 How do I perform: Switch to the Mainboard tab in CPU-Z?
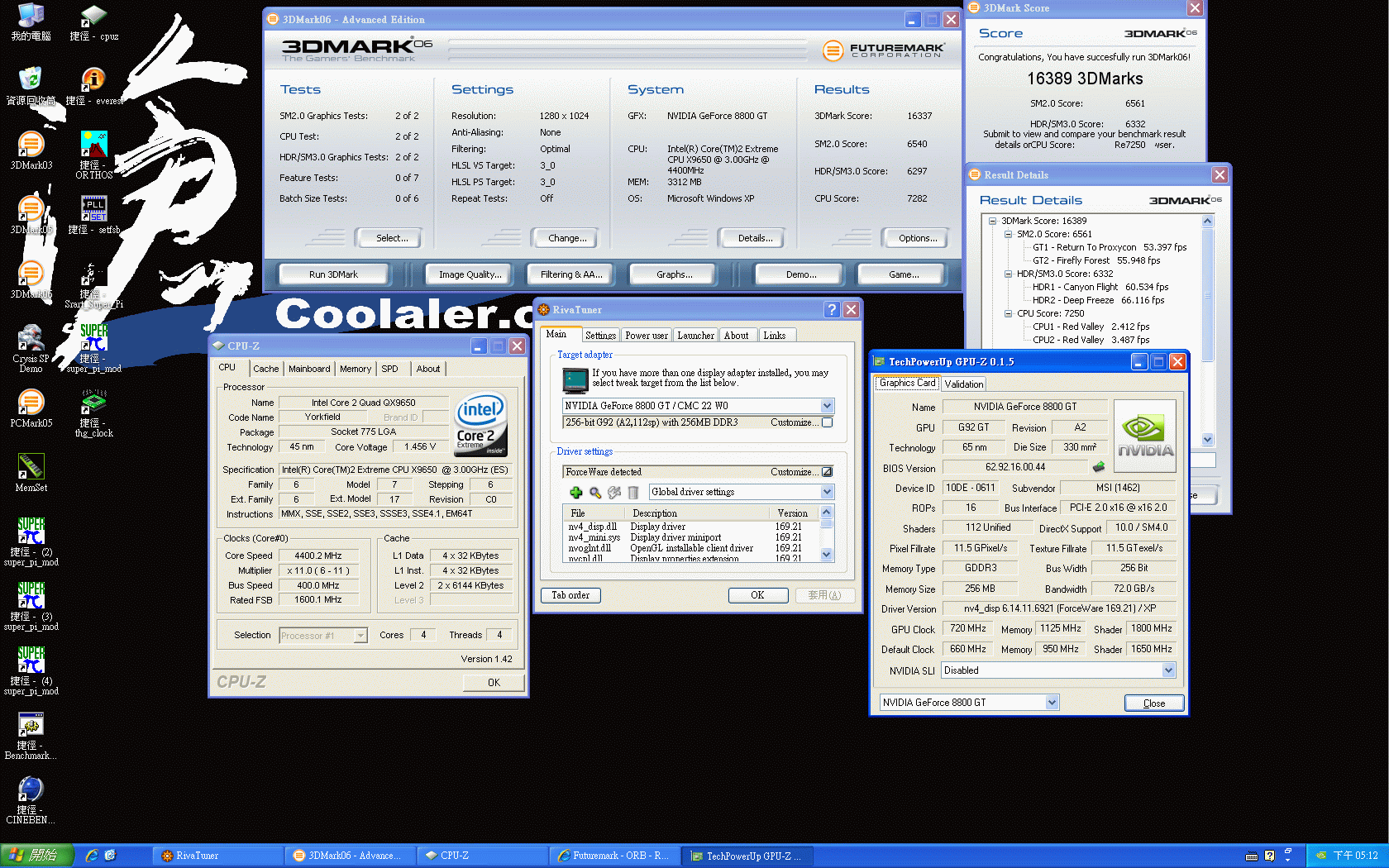(x=309, y=369)
